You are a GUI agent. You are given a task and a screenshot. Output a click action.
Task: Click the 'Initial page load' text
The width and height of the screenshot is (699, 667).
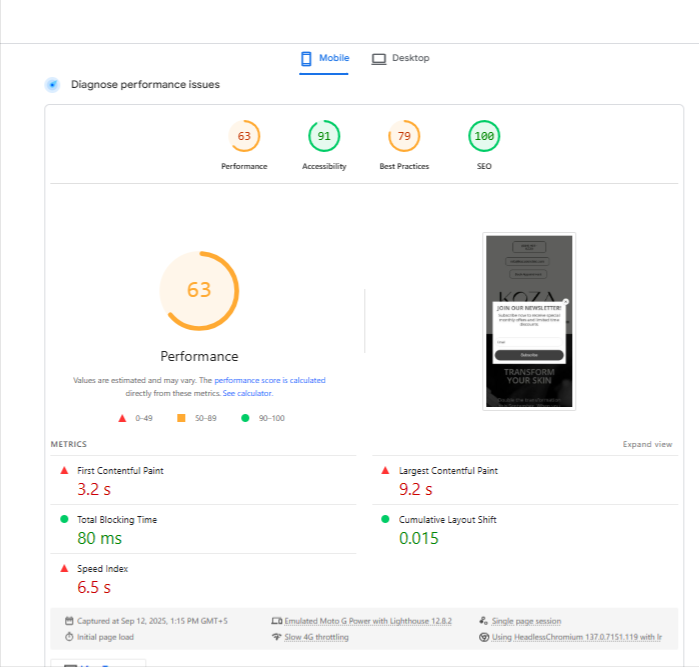[x=105, y=637]
